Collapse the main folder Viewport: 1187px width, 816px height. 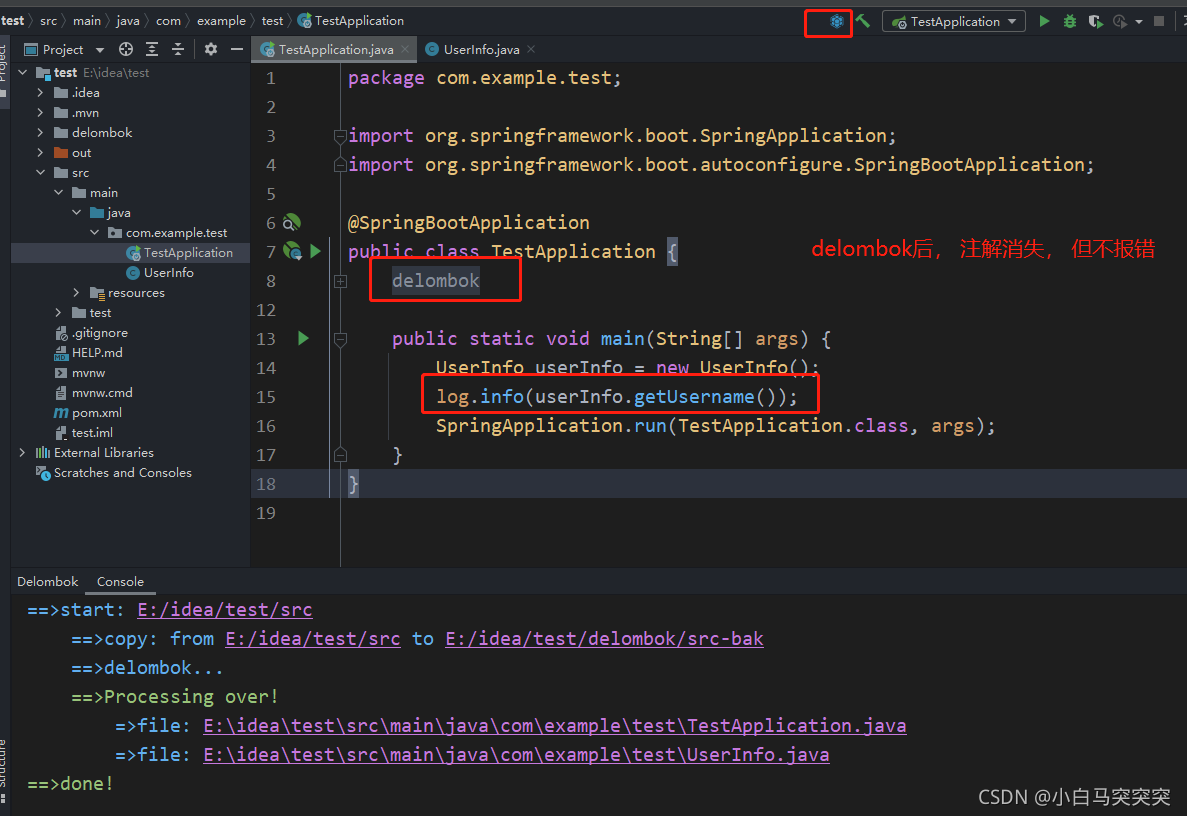58,193
